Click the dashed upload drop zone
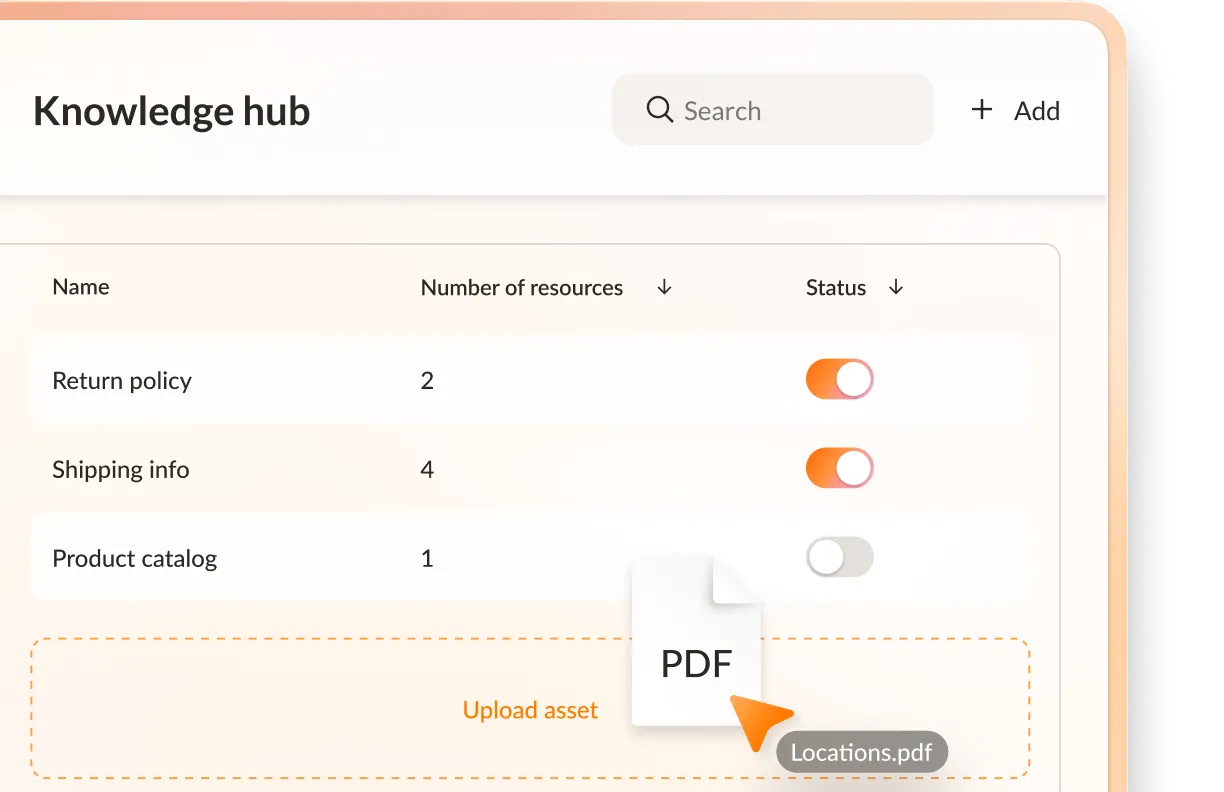 coord(300,707)
